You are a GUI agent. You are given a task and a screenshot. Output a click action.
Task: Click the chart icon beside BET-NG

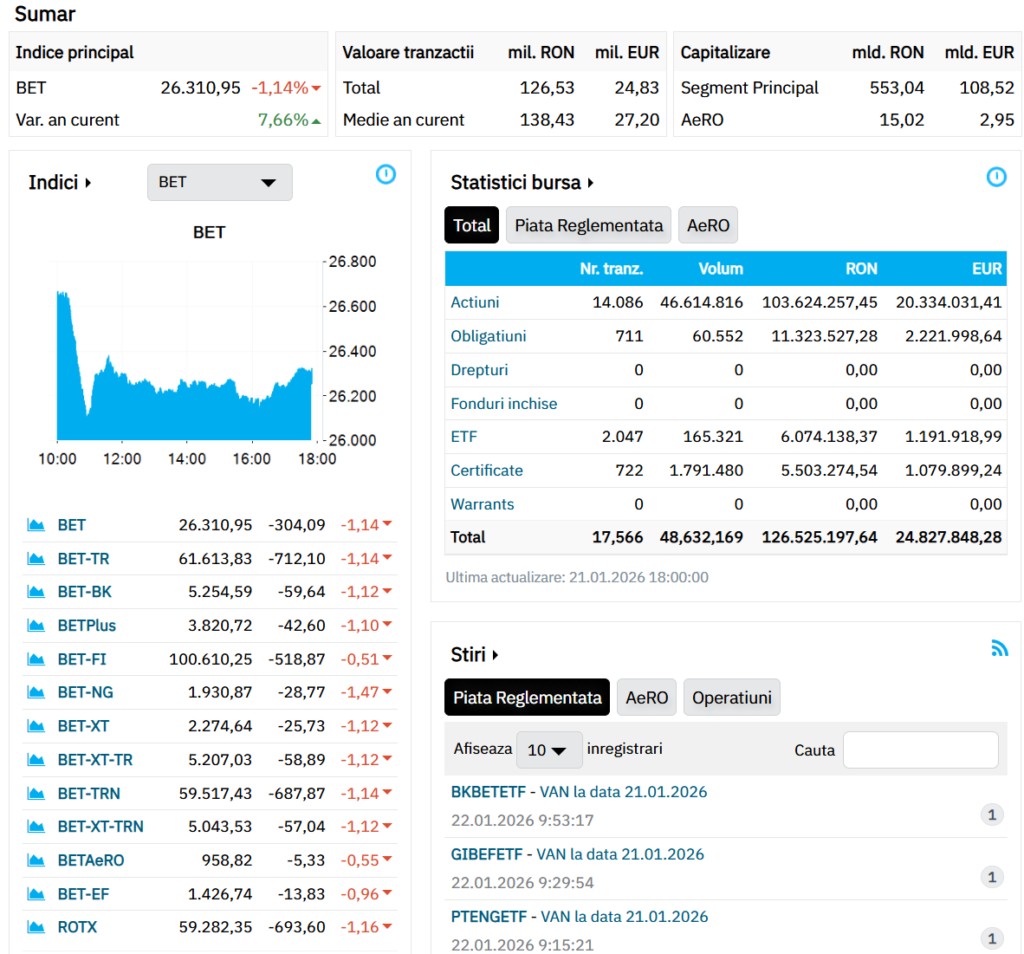click(x=37, y=693)
